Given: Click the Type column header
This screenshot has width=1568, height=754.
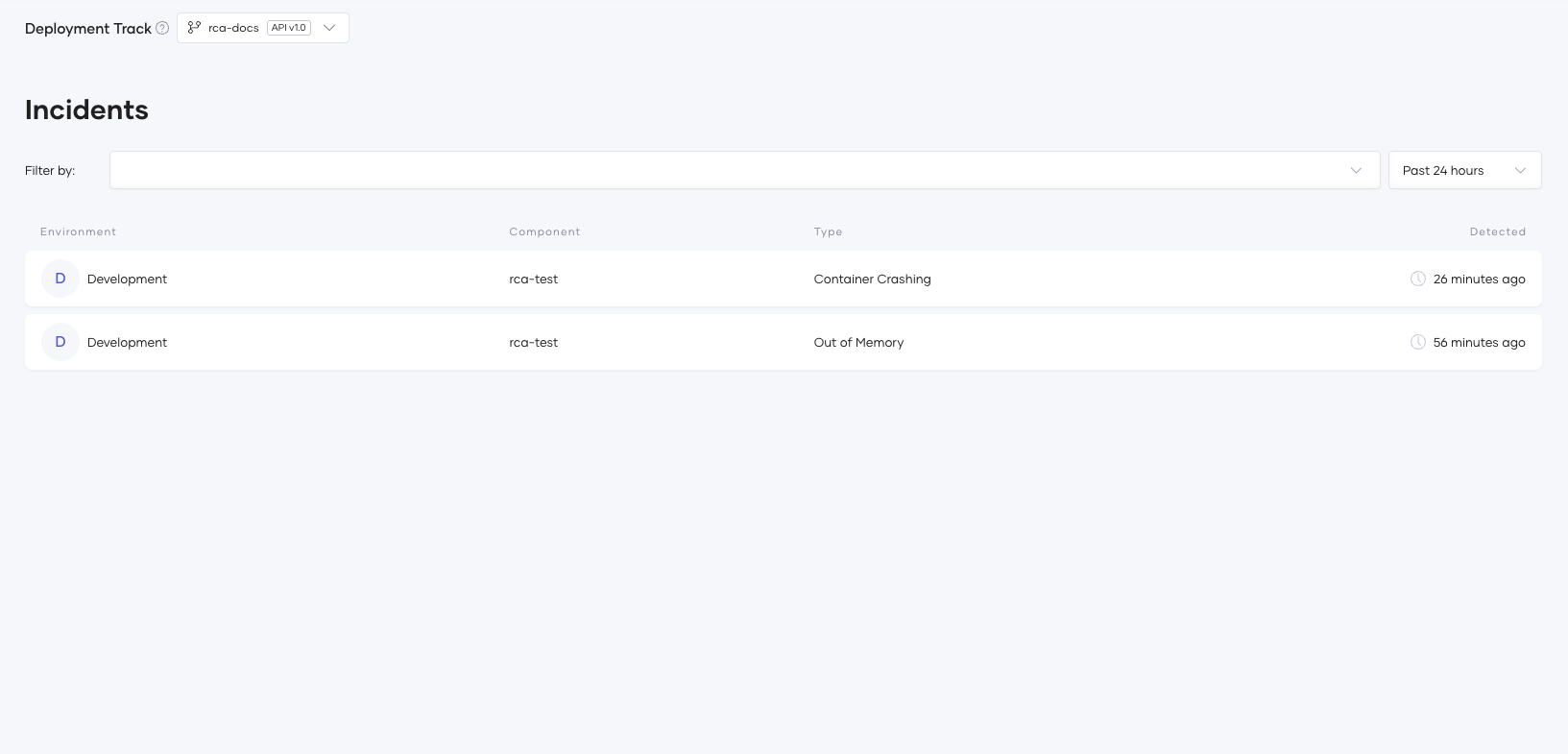Looking at the screenshot, I should point(828,231).
